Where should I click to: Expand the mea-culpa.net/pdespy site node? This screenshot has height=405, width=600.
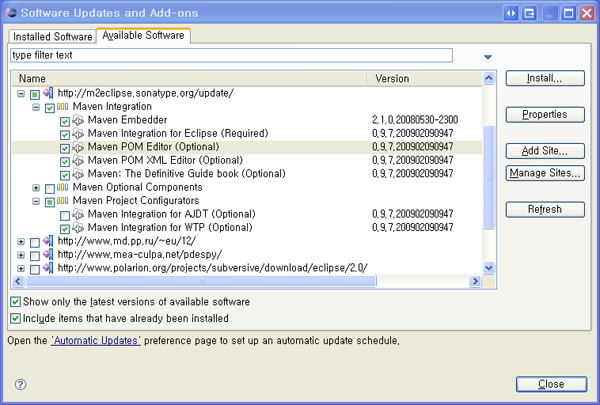point(21,255)
